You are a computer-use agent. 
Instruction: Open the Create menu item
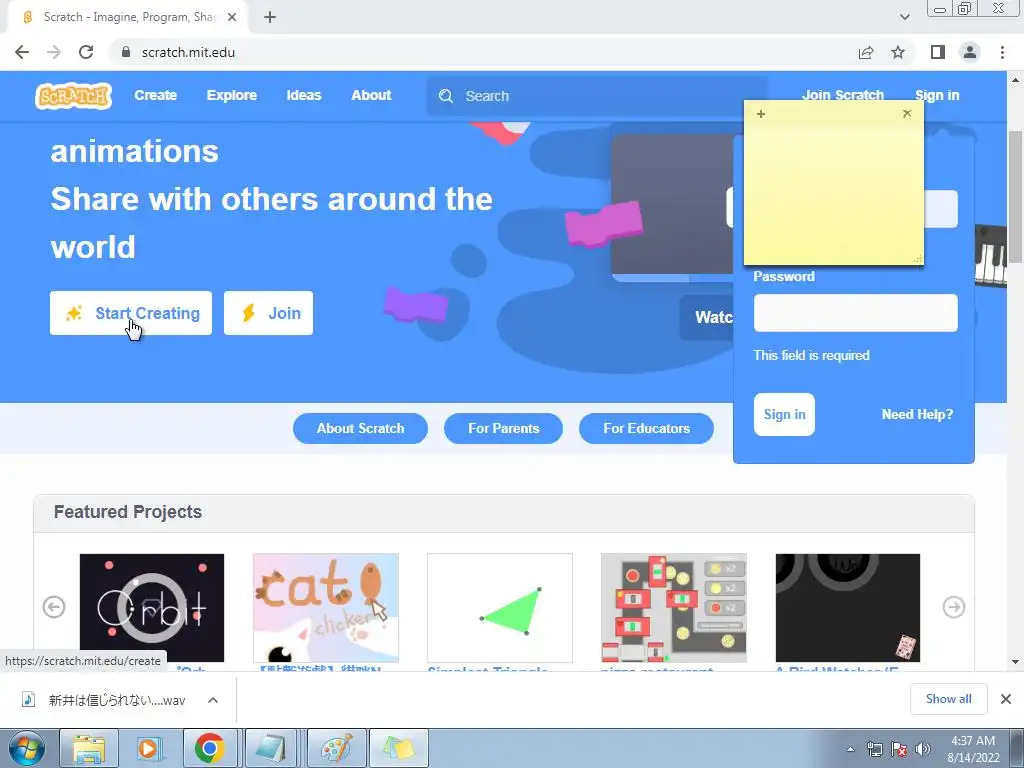[x=155, y=95]
